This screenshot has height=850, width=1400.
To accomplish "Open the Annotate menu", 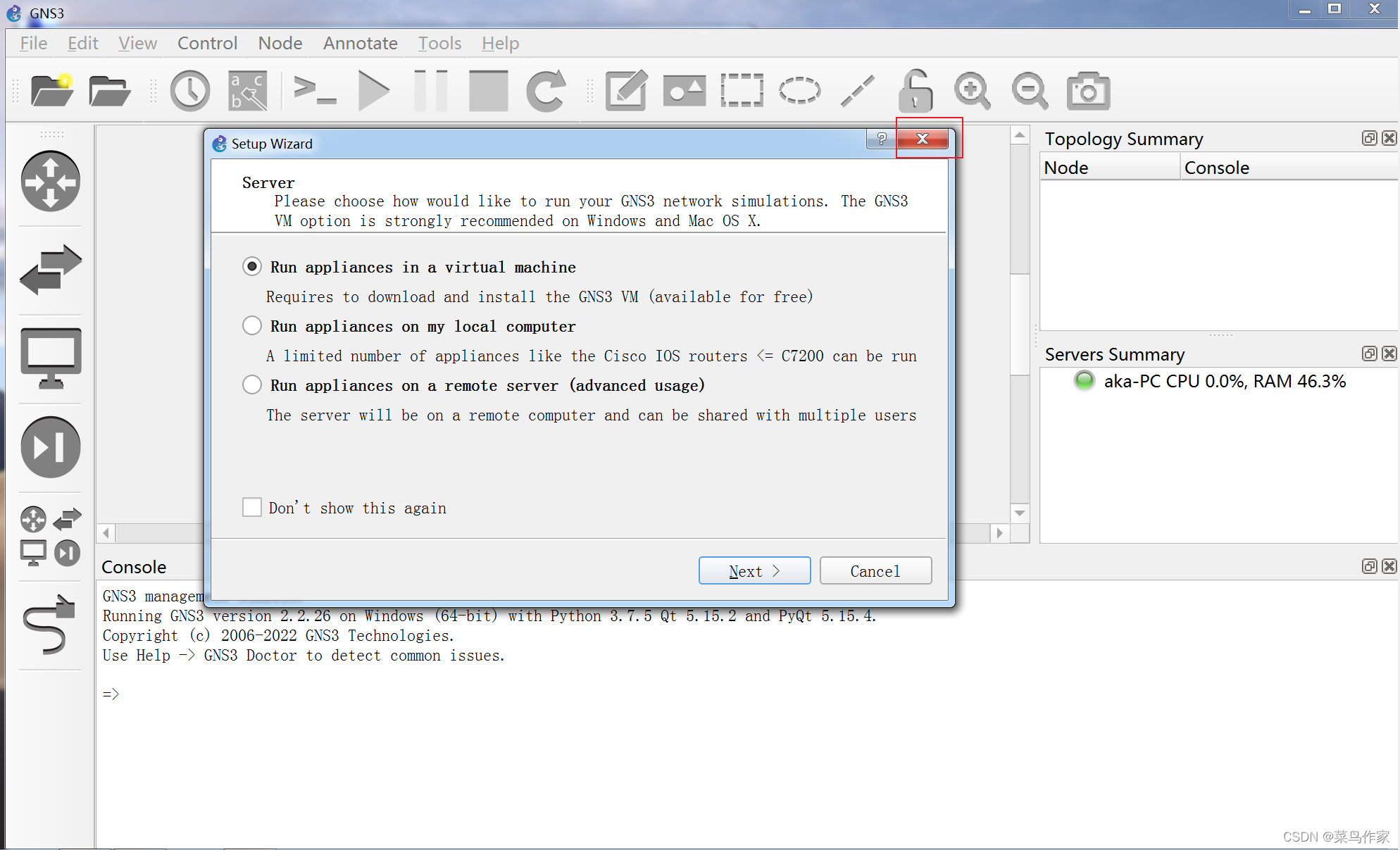I will (360, 43).
